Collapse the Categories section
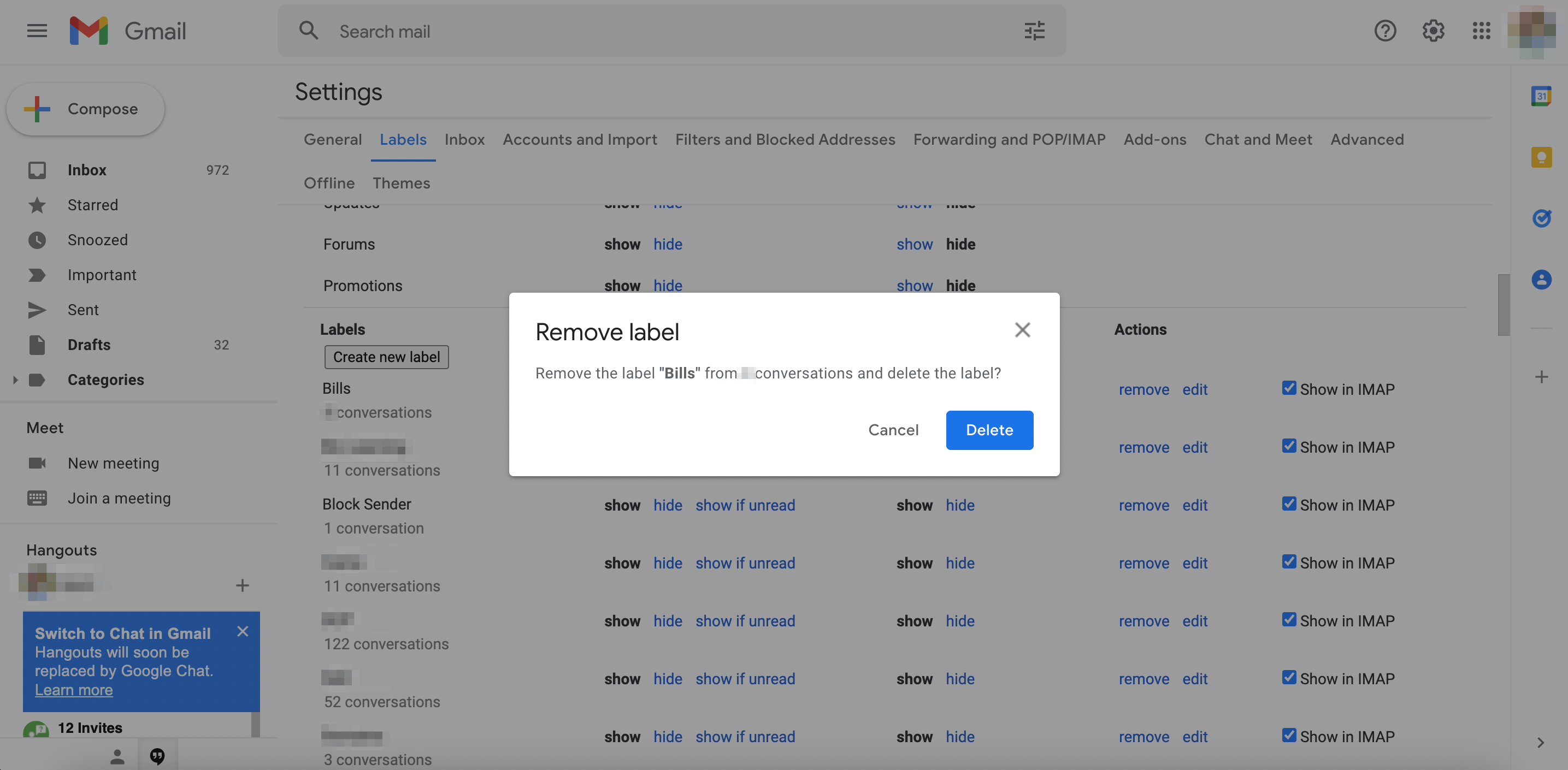Image resolution: width=1568 pixels, height=770 pixels. click(x=15, y=380)
